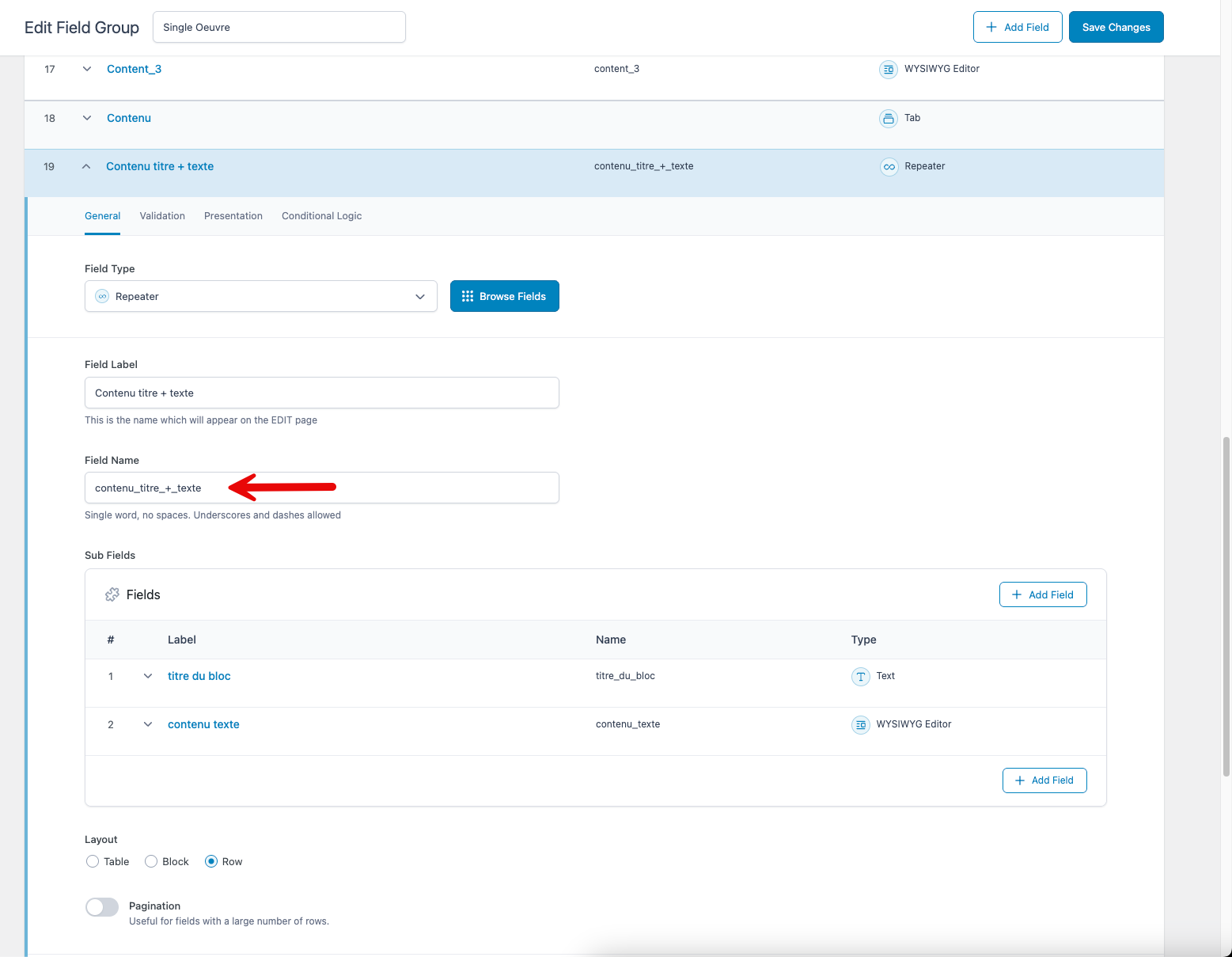Viewport: 1232px width, 957px height.
Task: Click the content_3 field name text
Action: tap(616, 69)
